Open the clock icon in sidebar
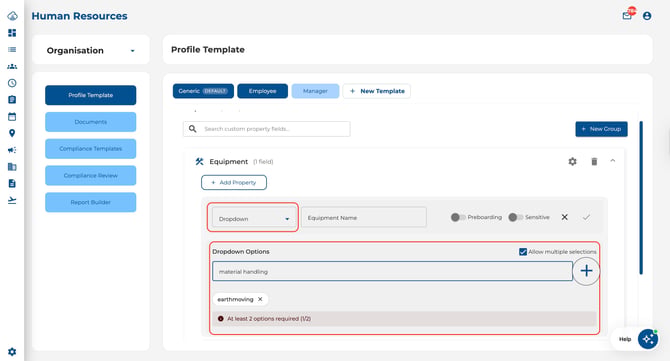Viewport: 670px width, 361px height. [x=12, y=83]
